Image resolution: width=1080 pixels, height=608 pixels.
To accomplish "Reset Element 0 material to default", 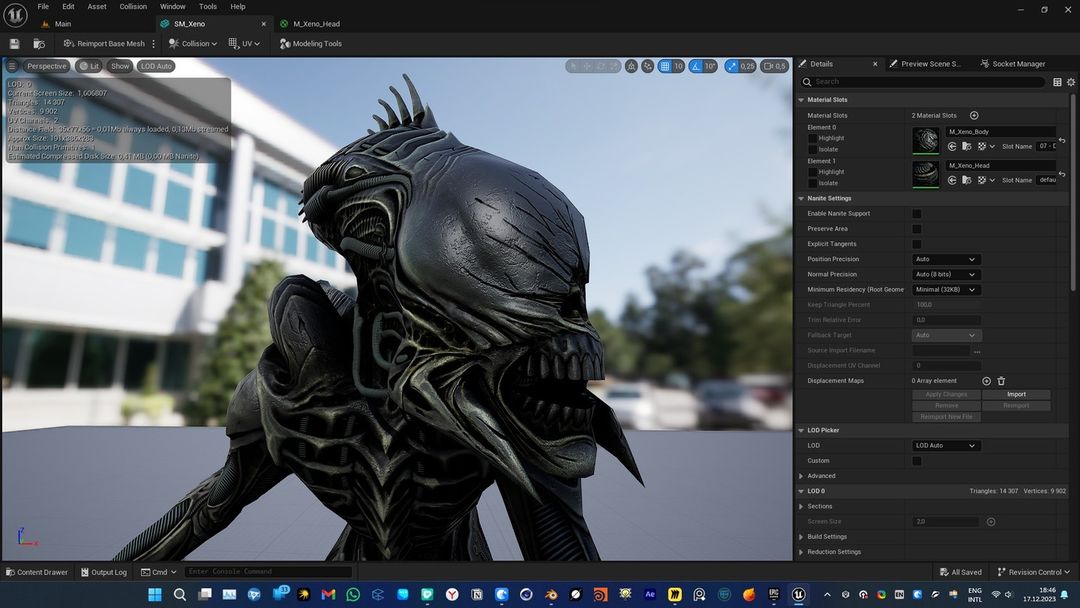I will pyautogui.click(x=1062, y=140).
